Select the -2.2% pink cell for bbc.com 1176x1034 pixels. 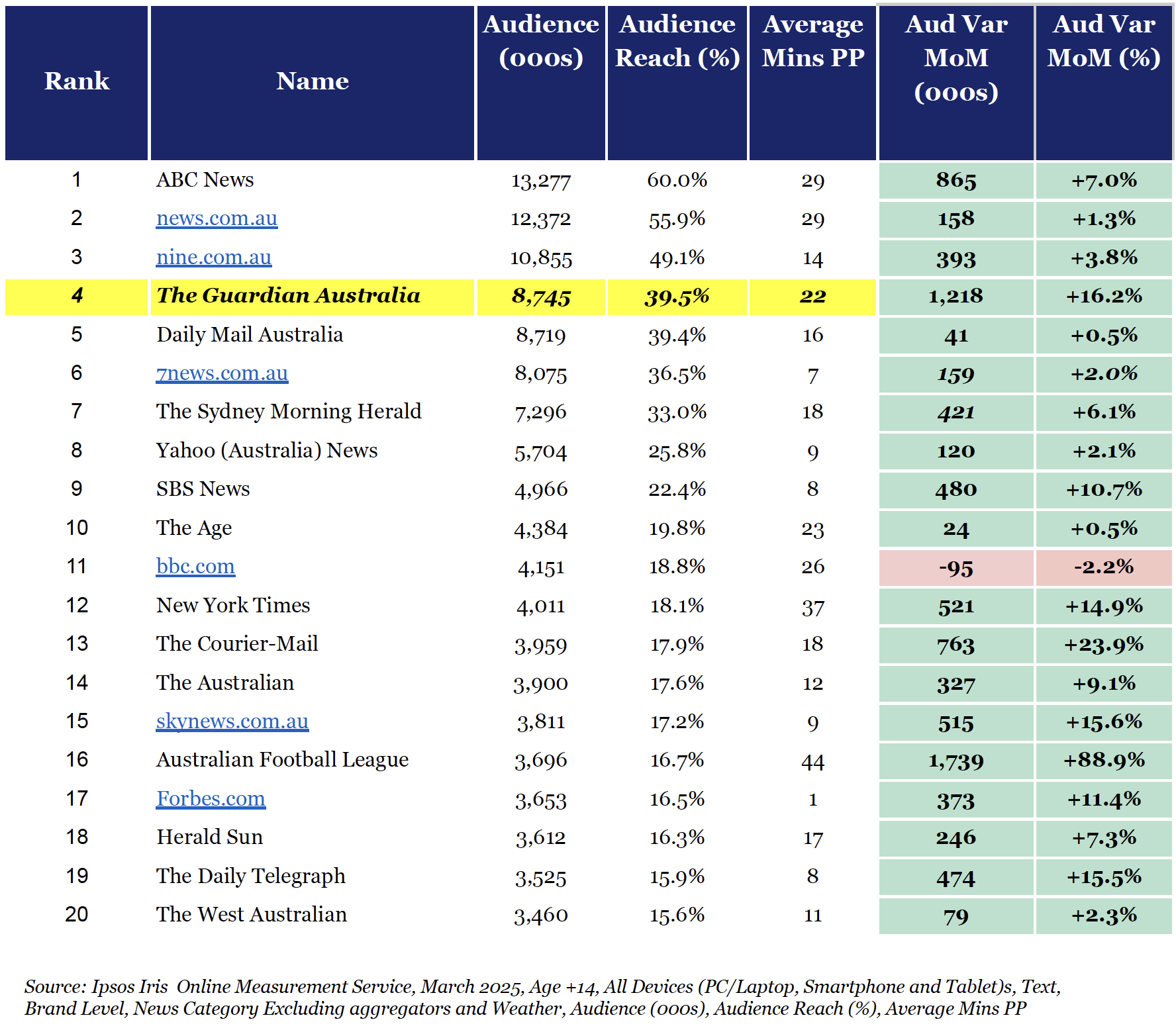click(1104, 568)
